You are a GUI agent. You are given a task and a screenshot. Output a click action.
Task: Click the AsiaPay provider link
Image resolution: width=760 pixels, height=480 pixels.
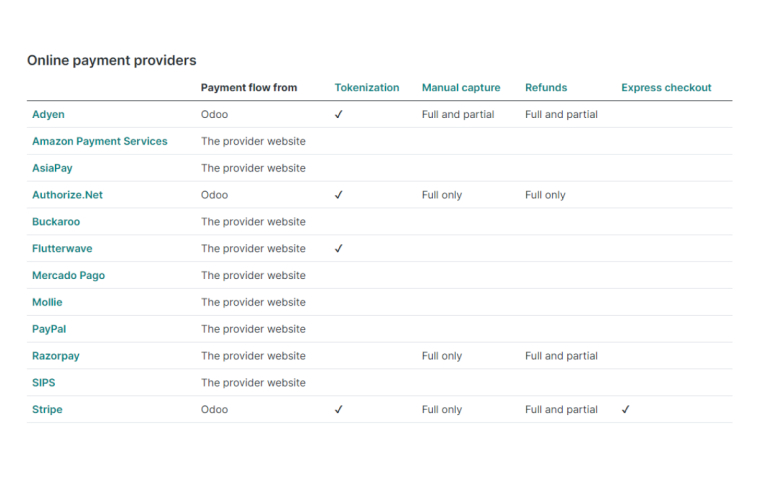coord(52,168)
